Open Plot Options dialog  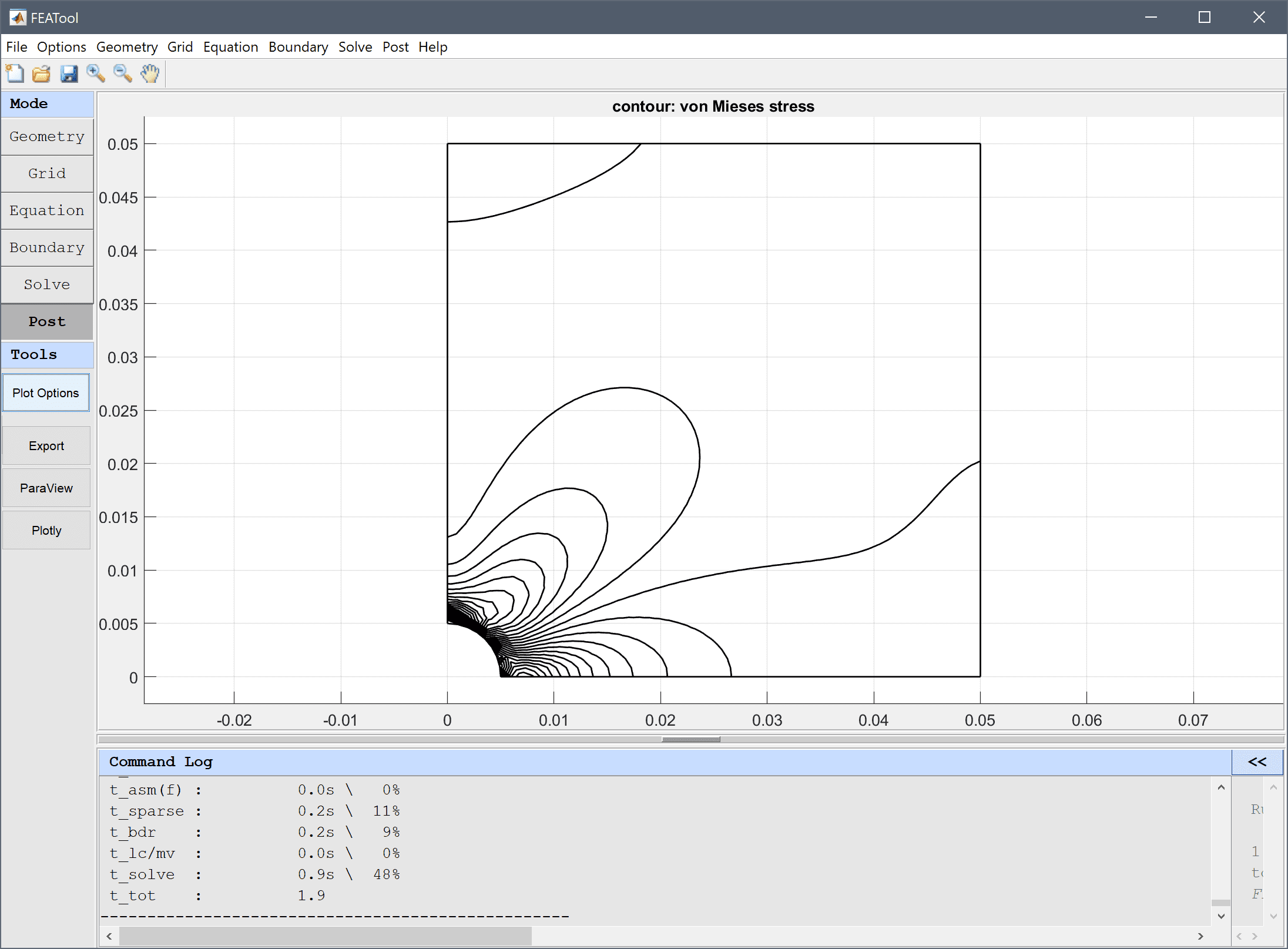46,393
